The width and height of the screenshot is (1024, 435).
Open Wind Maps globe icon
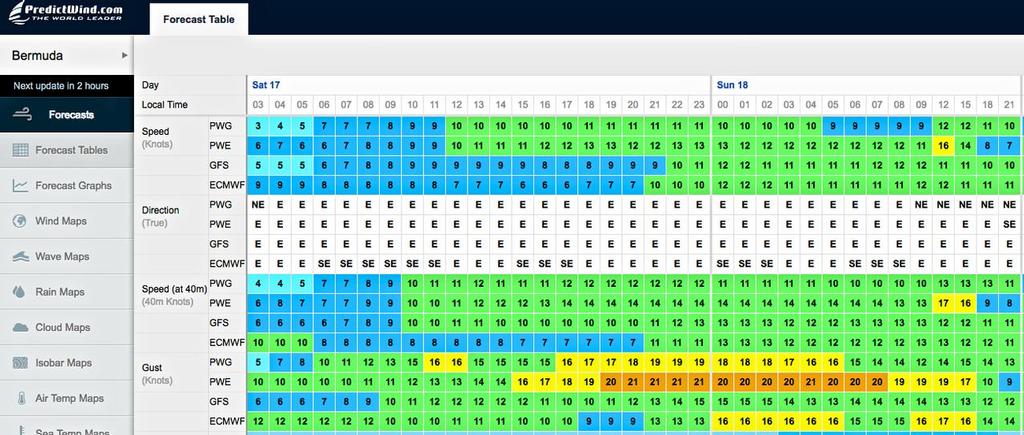pyautogui.click(x=20, y=221)
